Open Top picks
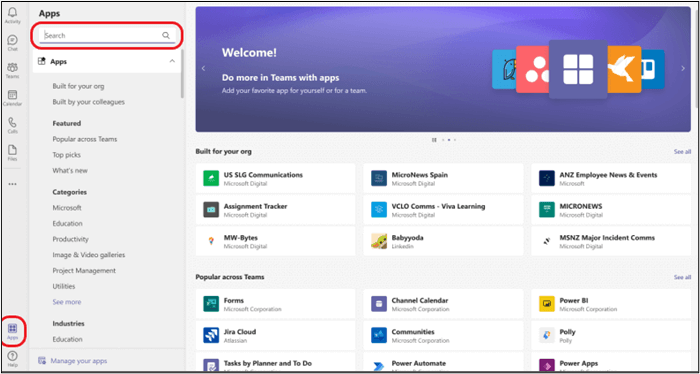Image resolution: width=700 pixels, height=374 pixels. pos(67,155)
